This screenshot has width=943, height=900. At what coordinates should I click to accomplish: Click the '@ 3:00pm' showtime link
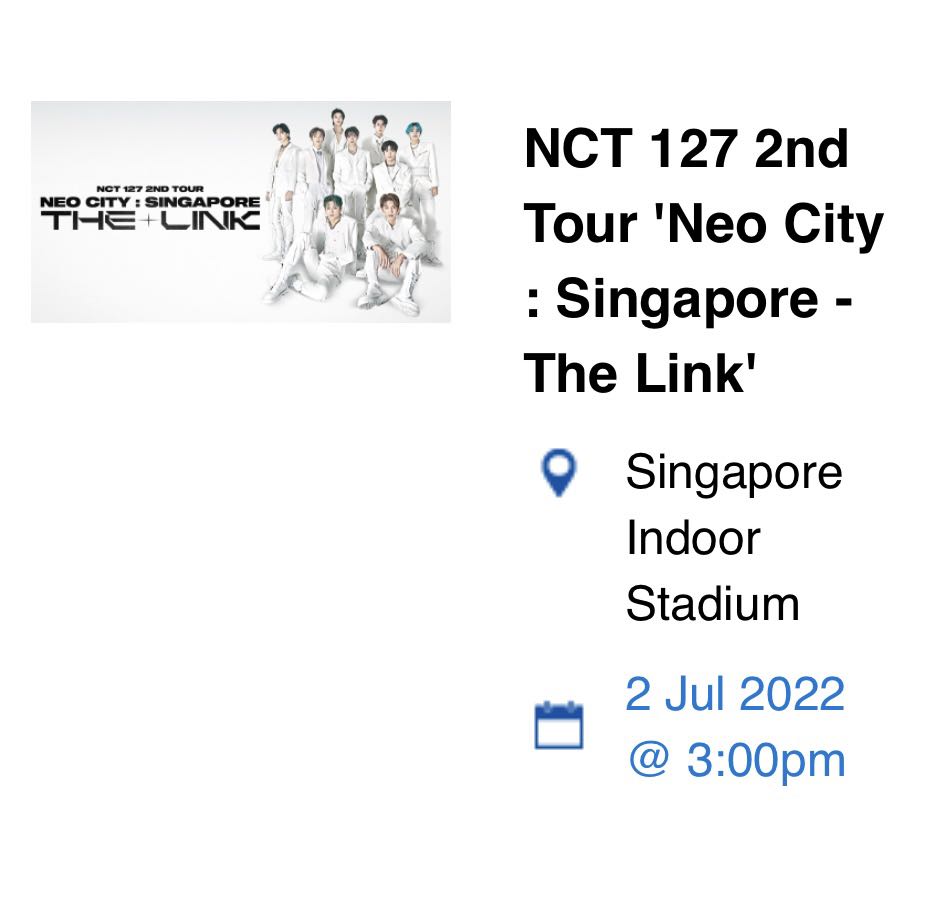(x=735, y=761)
